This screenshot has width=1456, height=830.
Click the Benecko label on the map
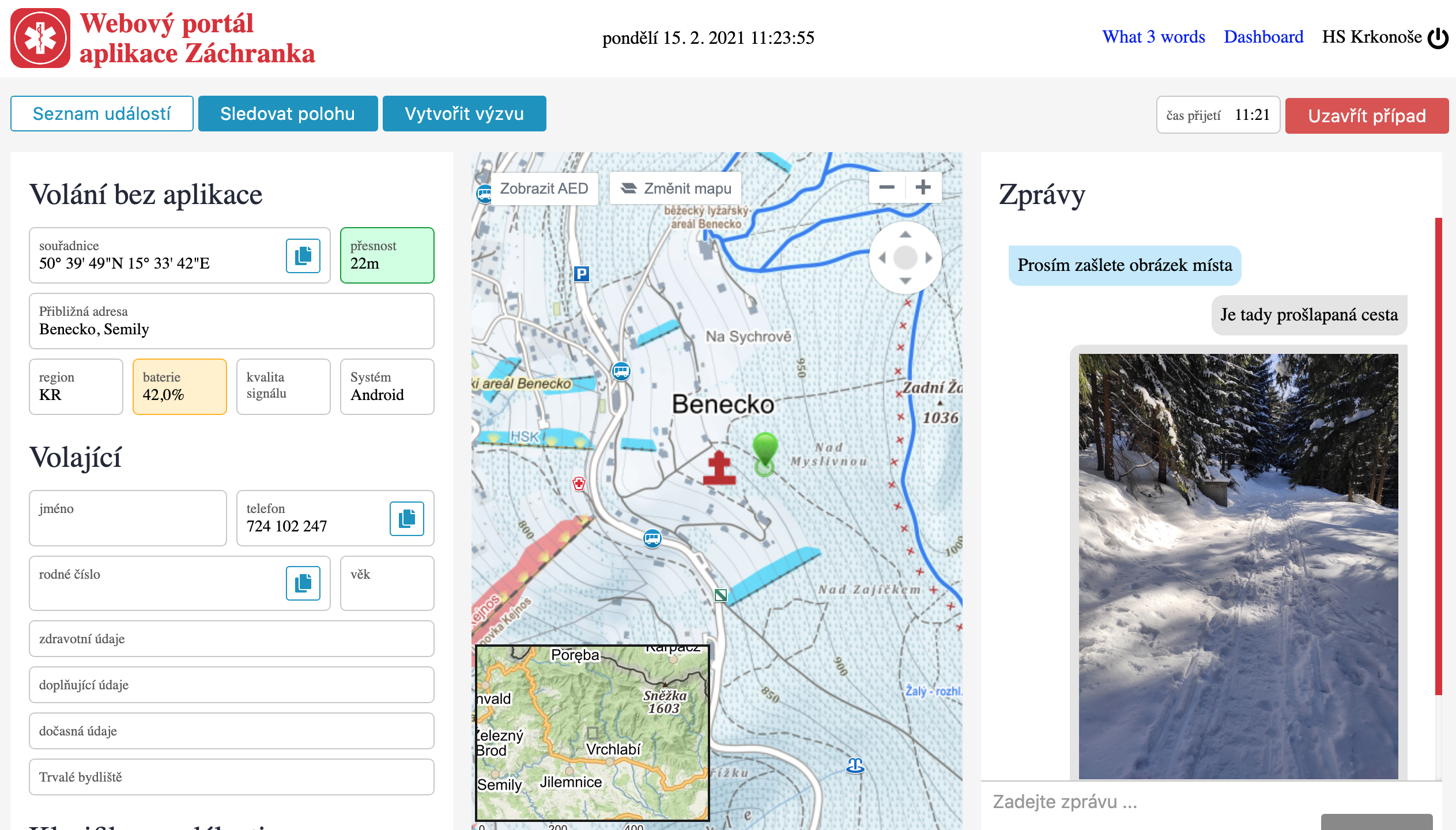coord(723,404)
